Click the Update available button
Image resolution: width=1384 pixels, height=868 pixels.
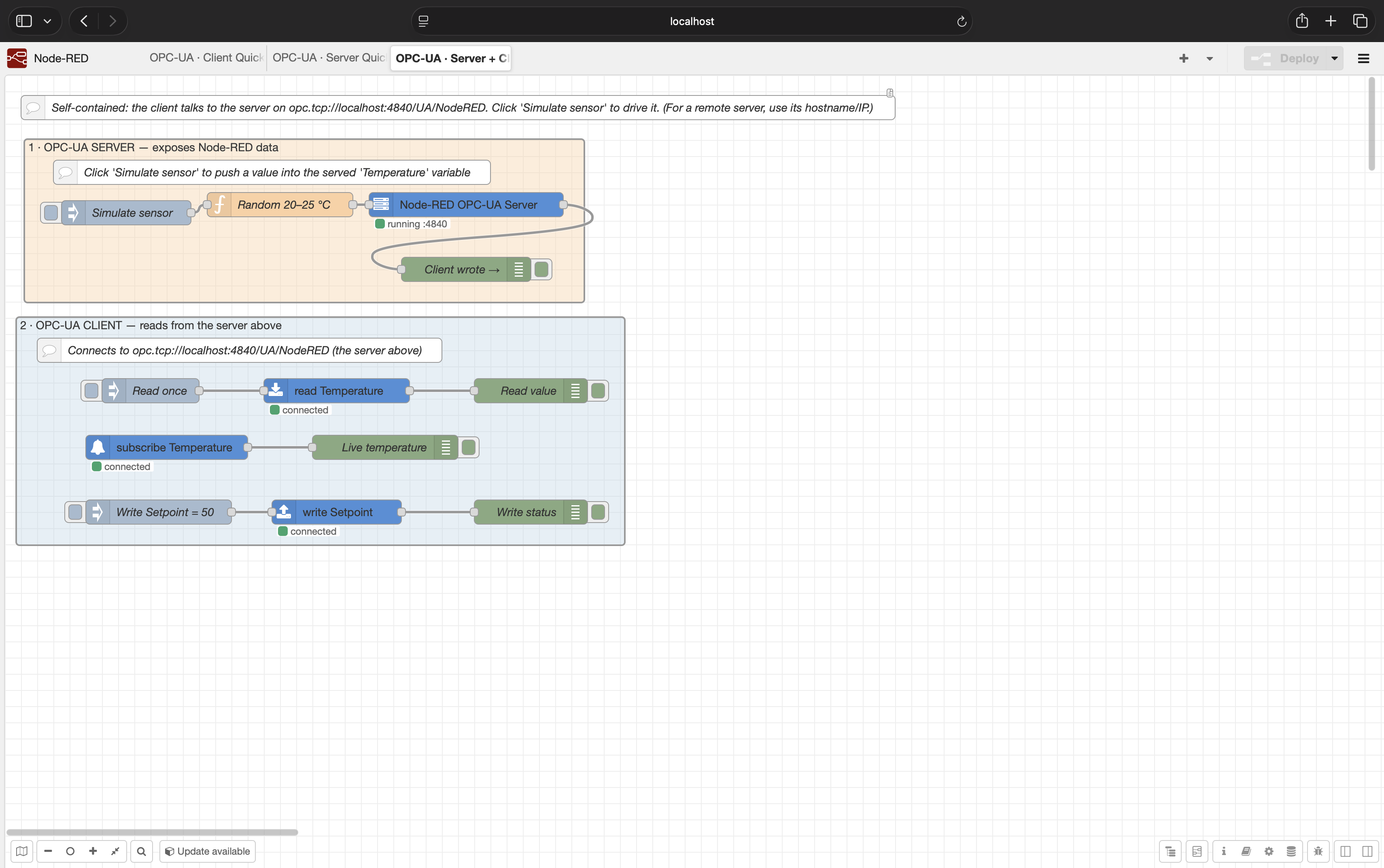click(x=207, y=851)
